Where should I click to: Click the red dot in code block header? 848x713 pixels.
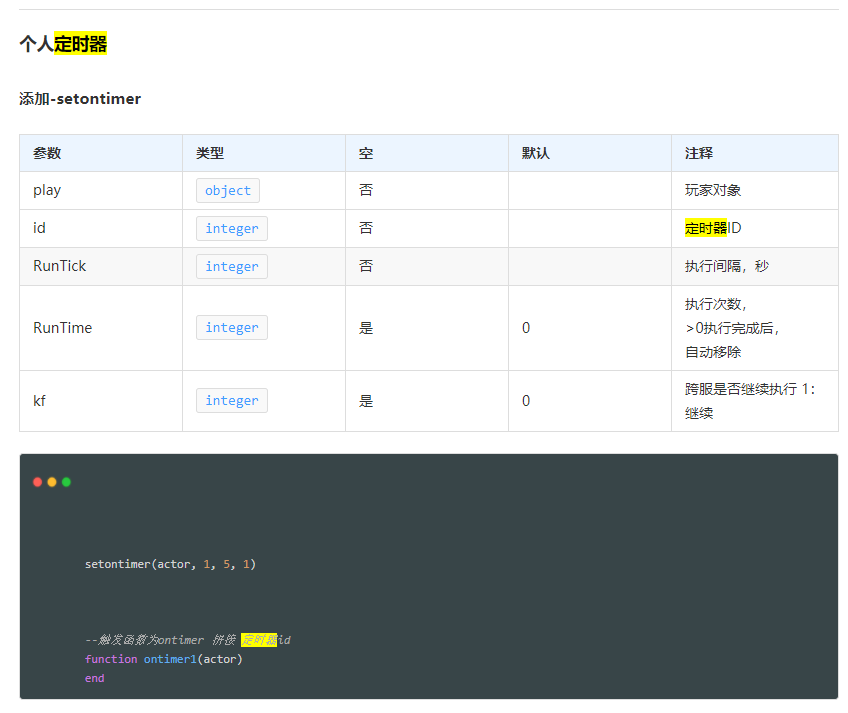(x=38, y=482)
